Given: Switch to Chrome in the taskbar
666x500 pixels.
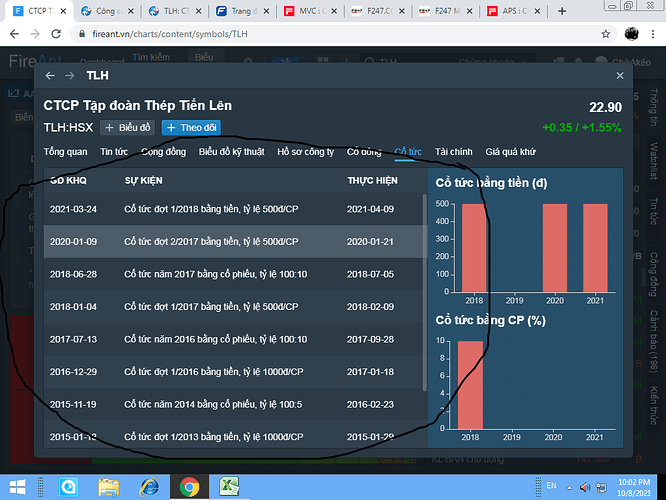Looking at the screenshot, I should pos(189,487).
